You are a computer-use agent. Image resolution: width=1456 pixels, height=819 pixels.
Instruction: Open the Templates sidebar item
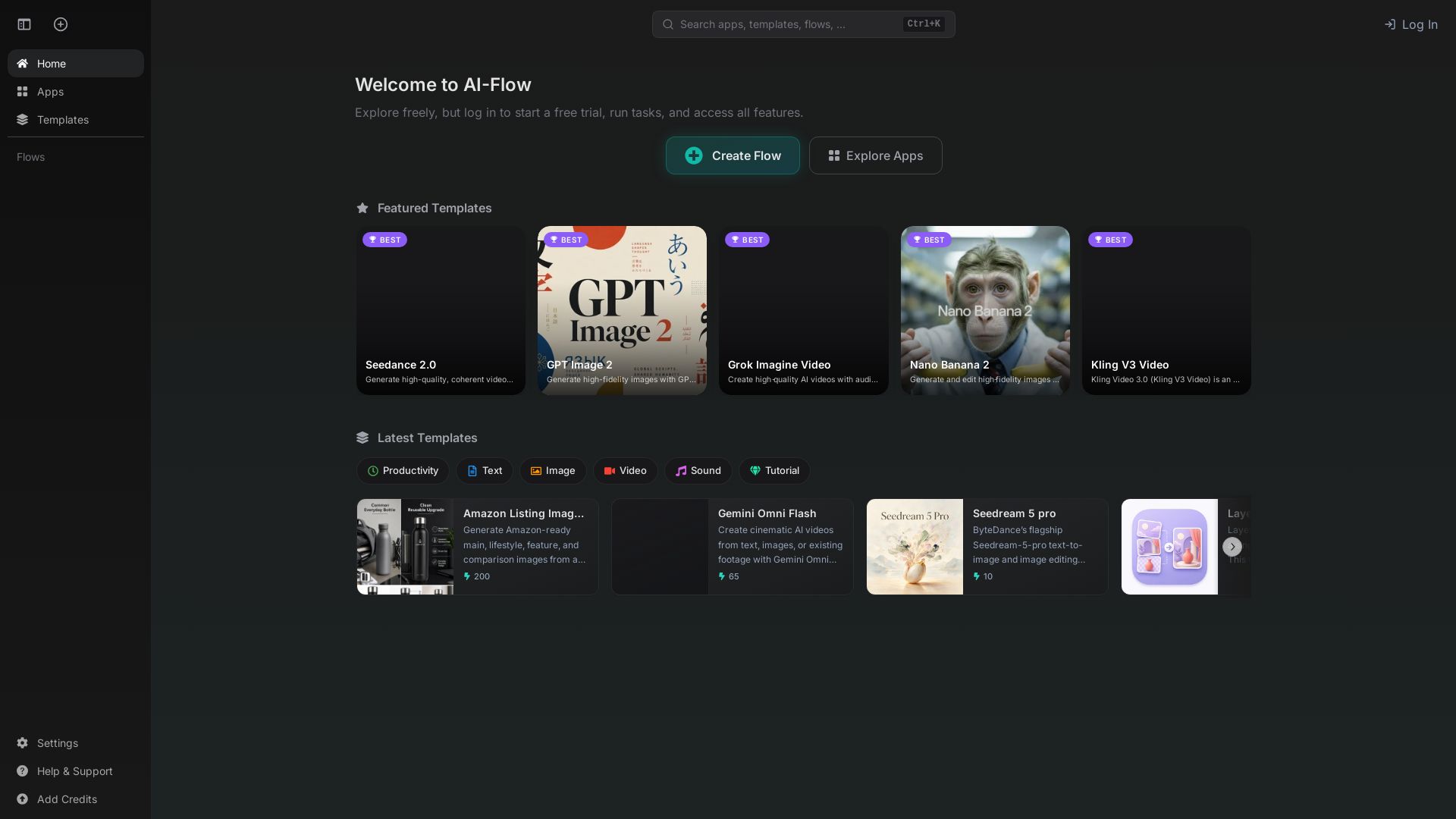(76, 120)
